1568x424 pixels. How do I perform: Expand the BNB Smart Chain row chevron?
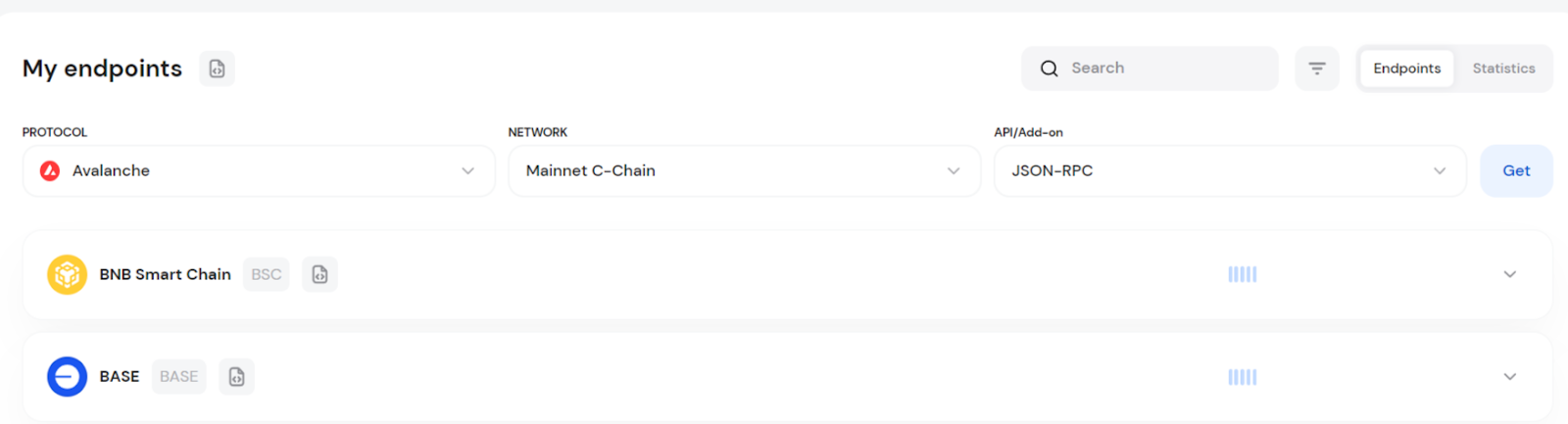pyautogui.click(x=1509, y=275)
